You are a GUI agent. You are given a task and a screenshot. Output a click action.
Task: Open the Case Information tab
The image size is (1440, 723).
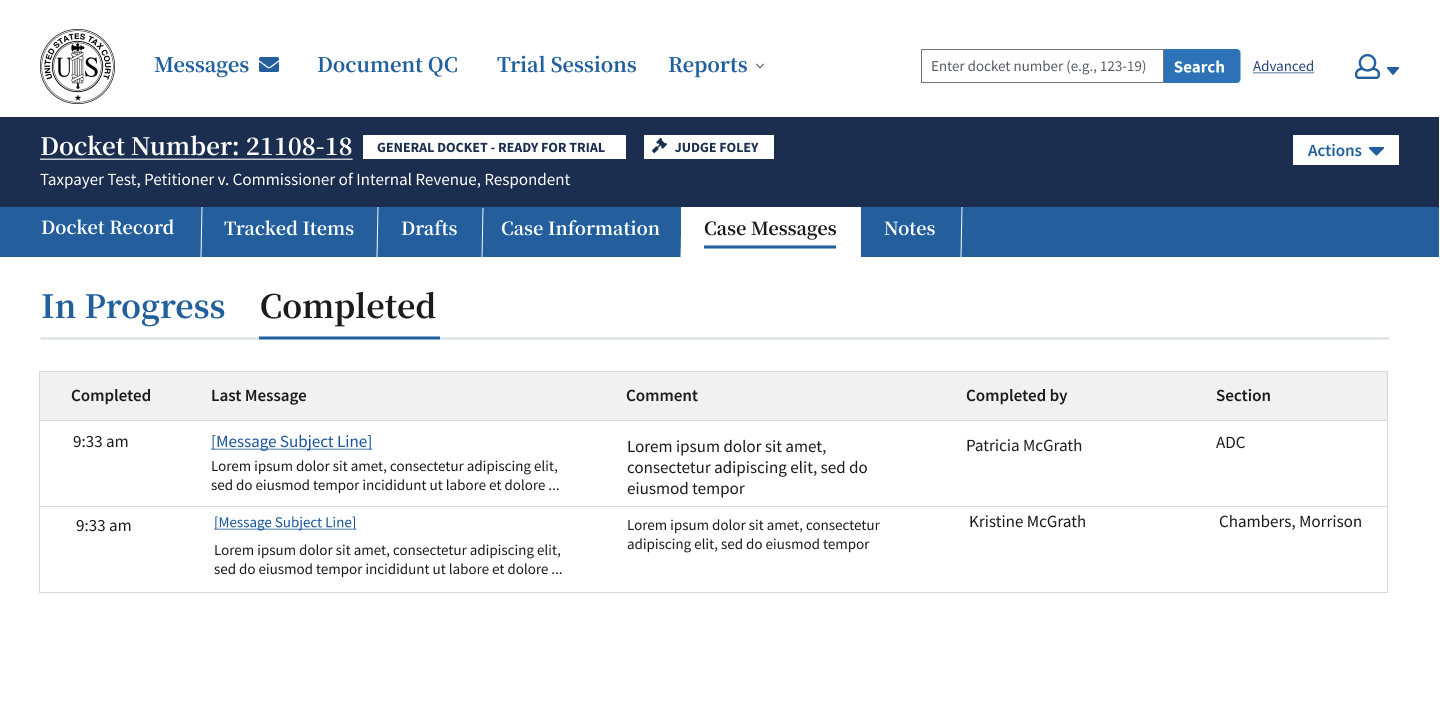581,229
